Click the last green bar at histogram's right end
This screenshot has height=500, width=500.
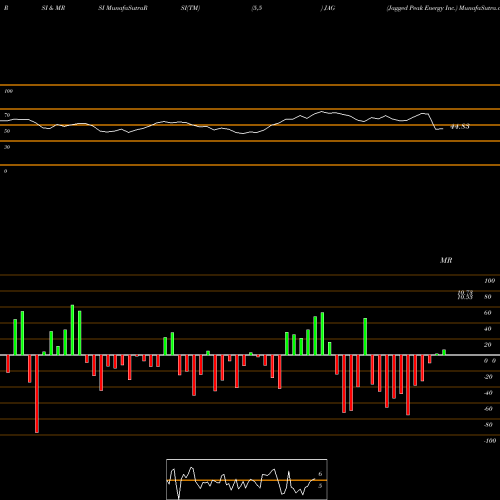click(x=444, y=352)
